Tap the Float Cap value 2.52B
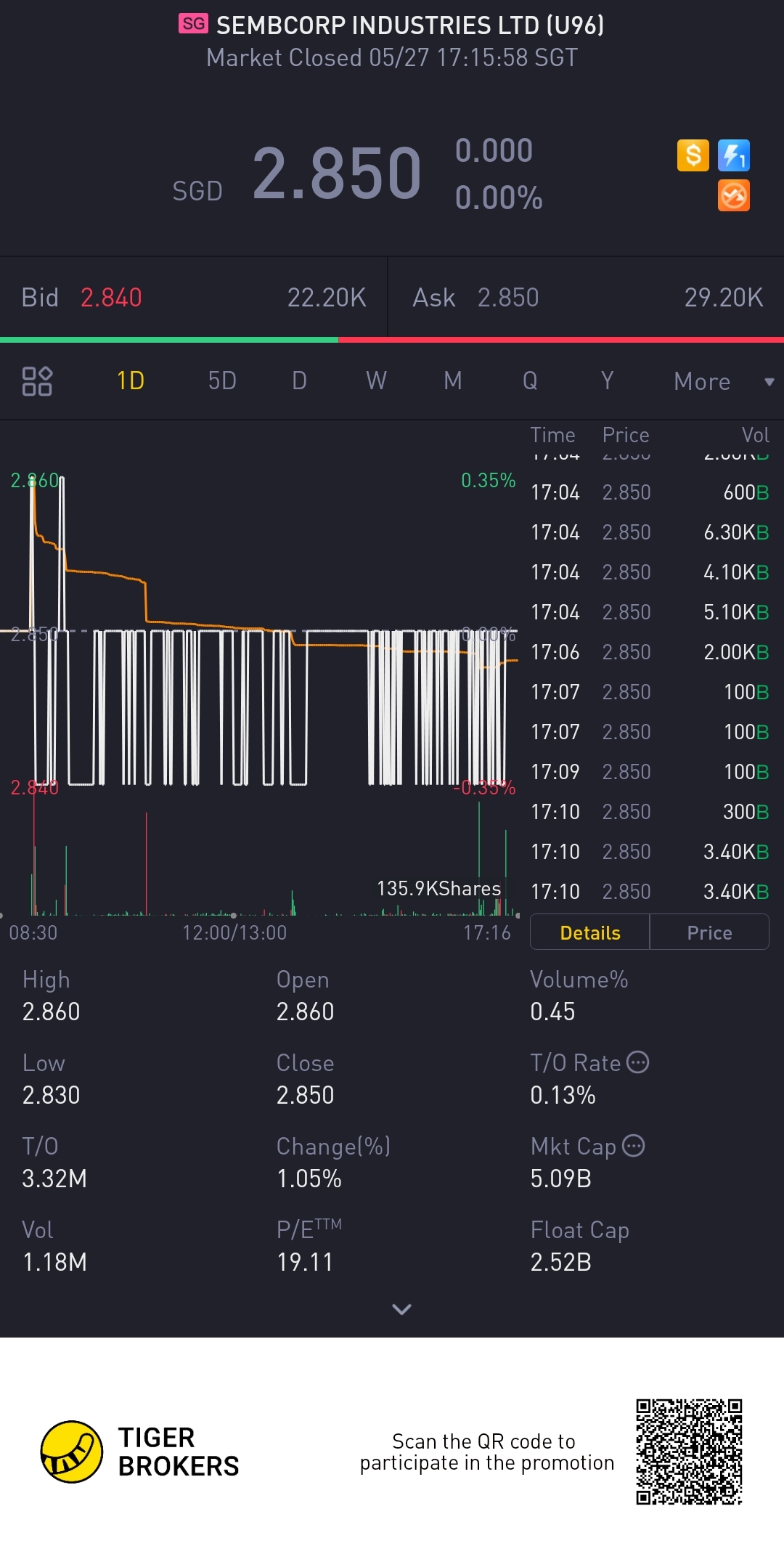Viewport: 784px width, 1567px height. pyautogui.click(x=560, y=1262)
